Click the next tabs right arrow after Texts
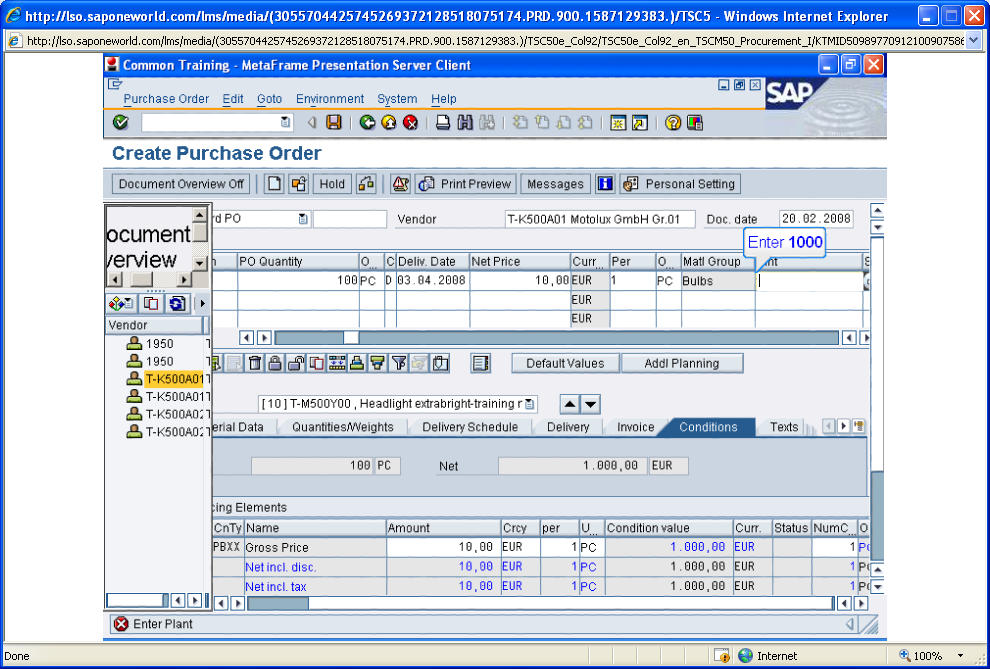This screenshot has height=669, width=990. coord(844,427)
